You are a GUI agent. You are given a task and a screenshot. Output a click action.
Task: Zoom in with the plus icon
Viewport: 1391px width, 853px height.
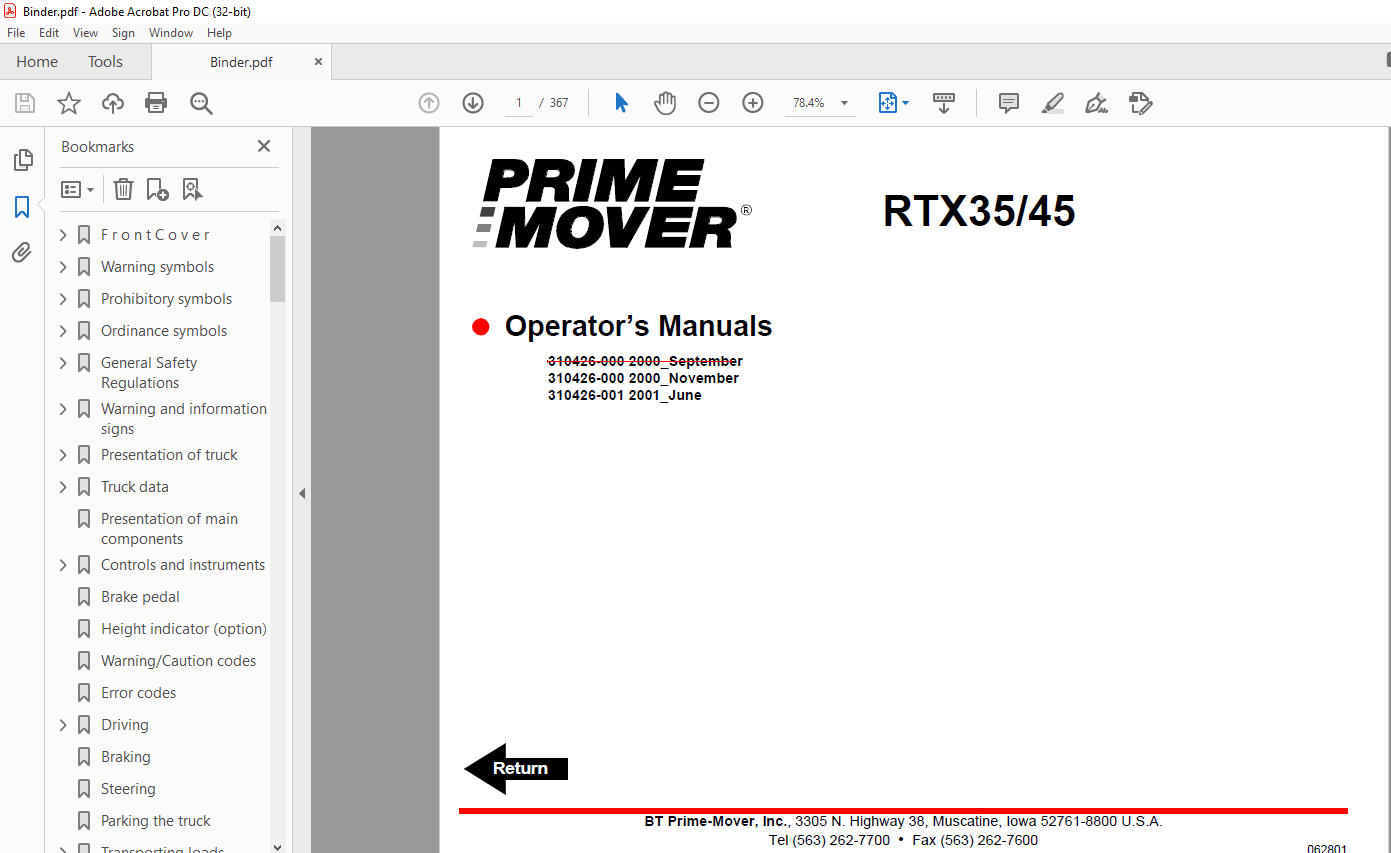[x=753, y=103]
